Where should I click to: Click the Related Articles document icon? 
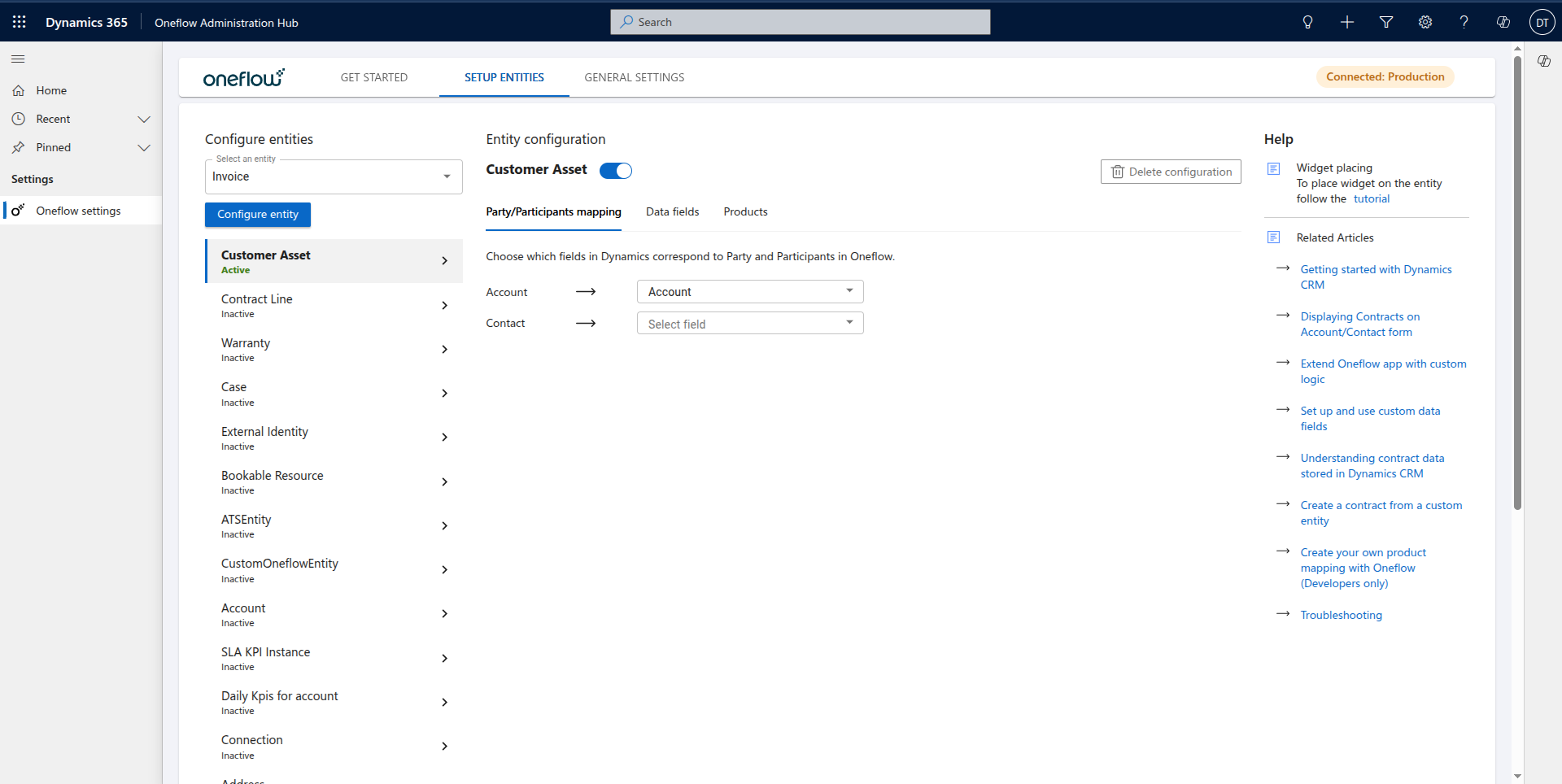[1274, 237]
